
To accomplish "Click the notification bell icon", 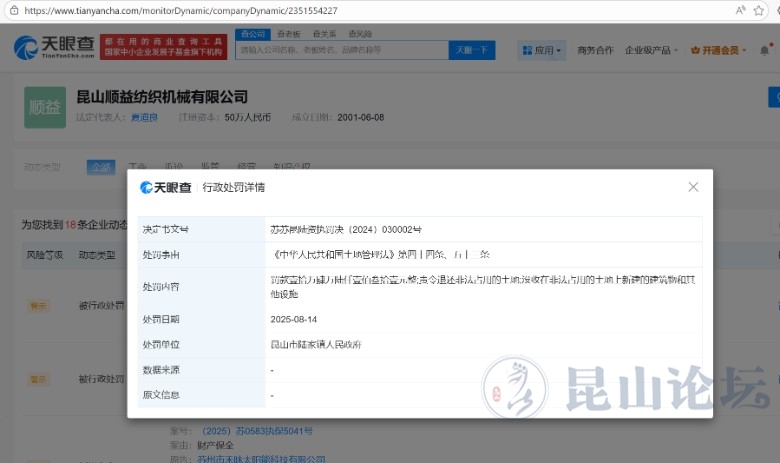I will coord(764,50).
